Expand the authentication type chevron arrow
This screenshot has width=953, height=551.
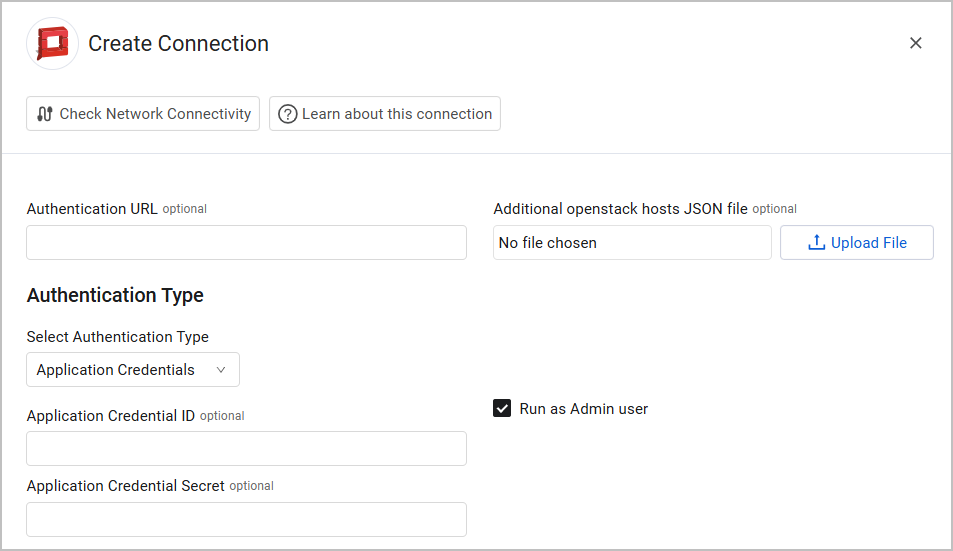pyautogui.click(x=221, y=370)
